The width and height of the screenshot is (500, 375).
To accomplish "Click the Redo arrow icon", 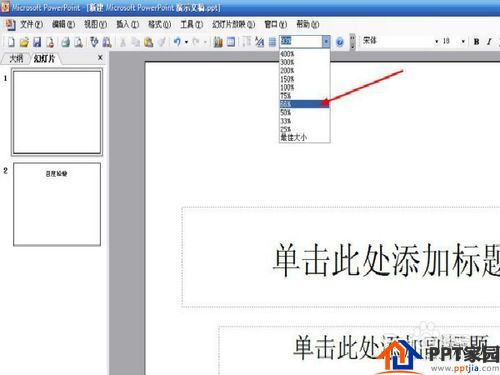I will [196, 42].
